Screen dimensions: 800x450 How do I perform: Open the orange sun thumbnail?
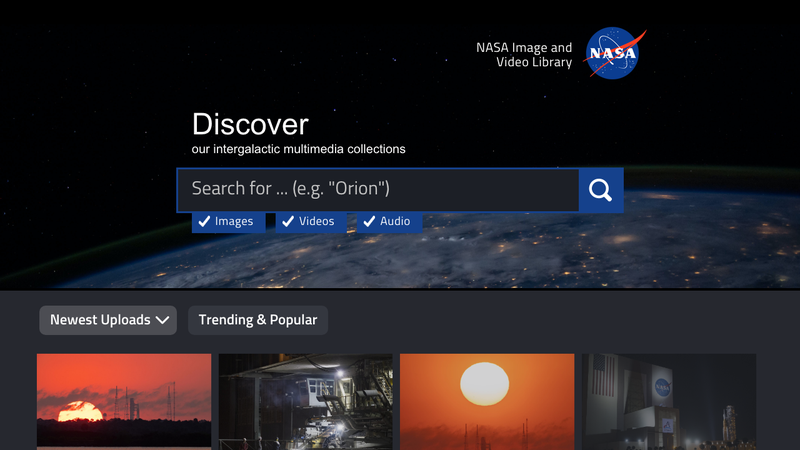(x=487, y=402)
